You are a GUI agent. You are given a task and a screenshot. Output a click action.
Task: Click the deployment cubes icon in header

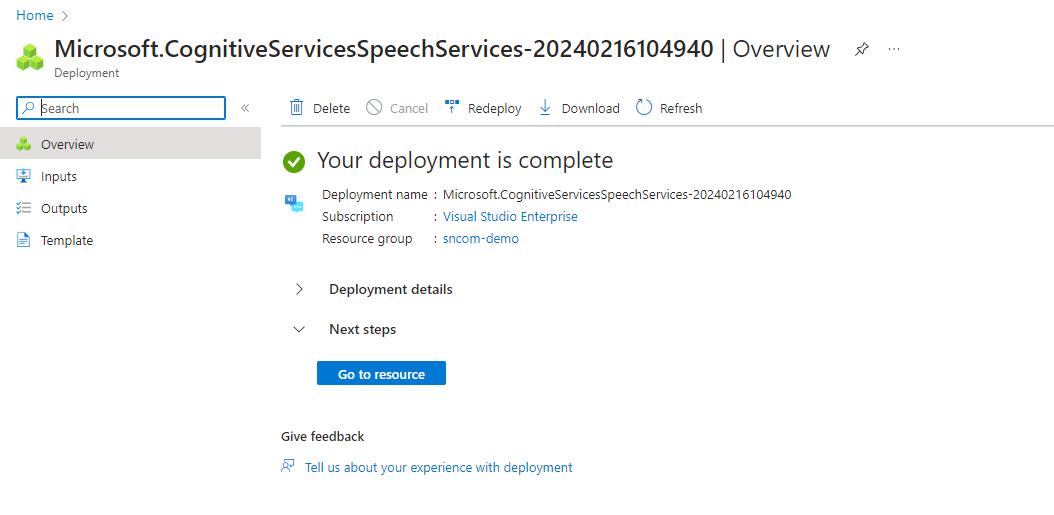[30, 57]
